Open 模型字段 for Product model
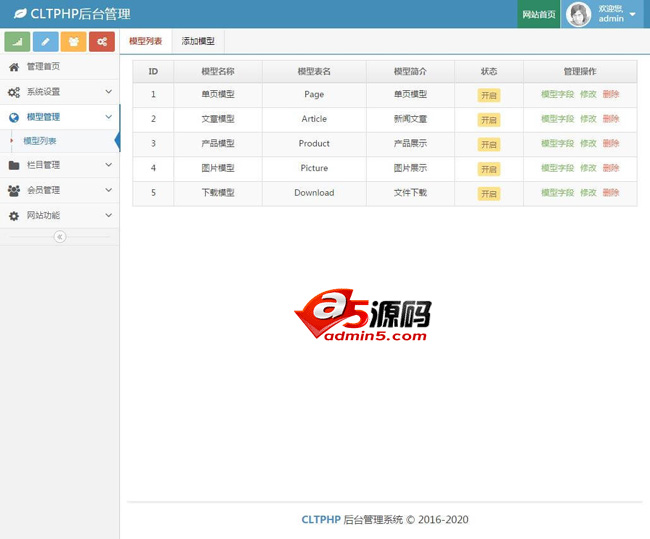Image resolution: width=650 pixels, height=539 pixels. (558, 143)
